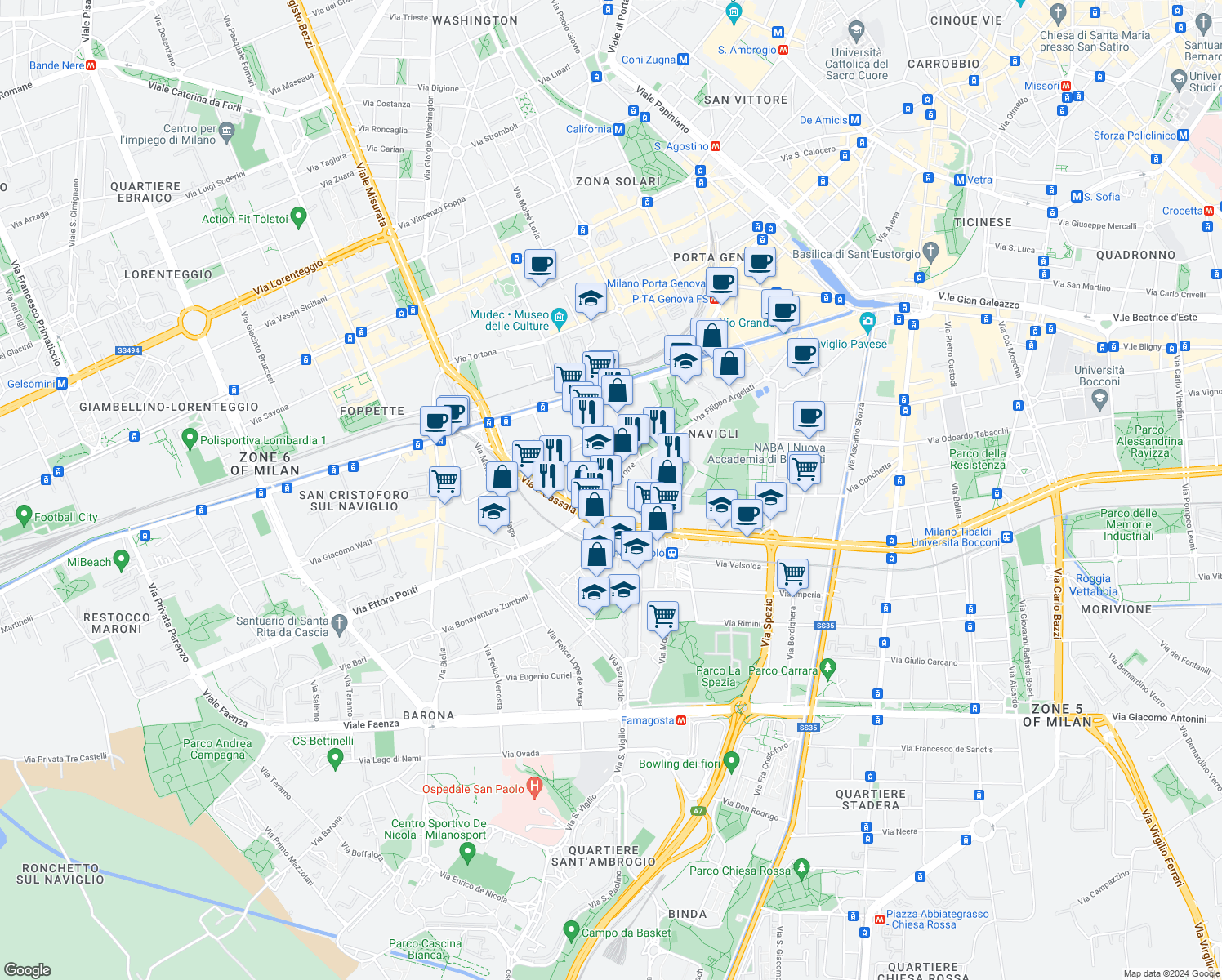Viewport: 1222px width, 980px height.
Task: Select the 'Missori' station label
Action: [x=1041, y=86]
